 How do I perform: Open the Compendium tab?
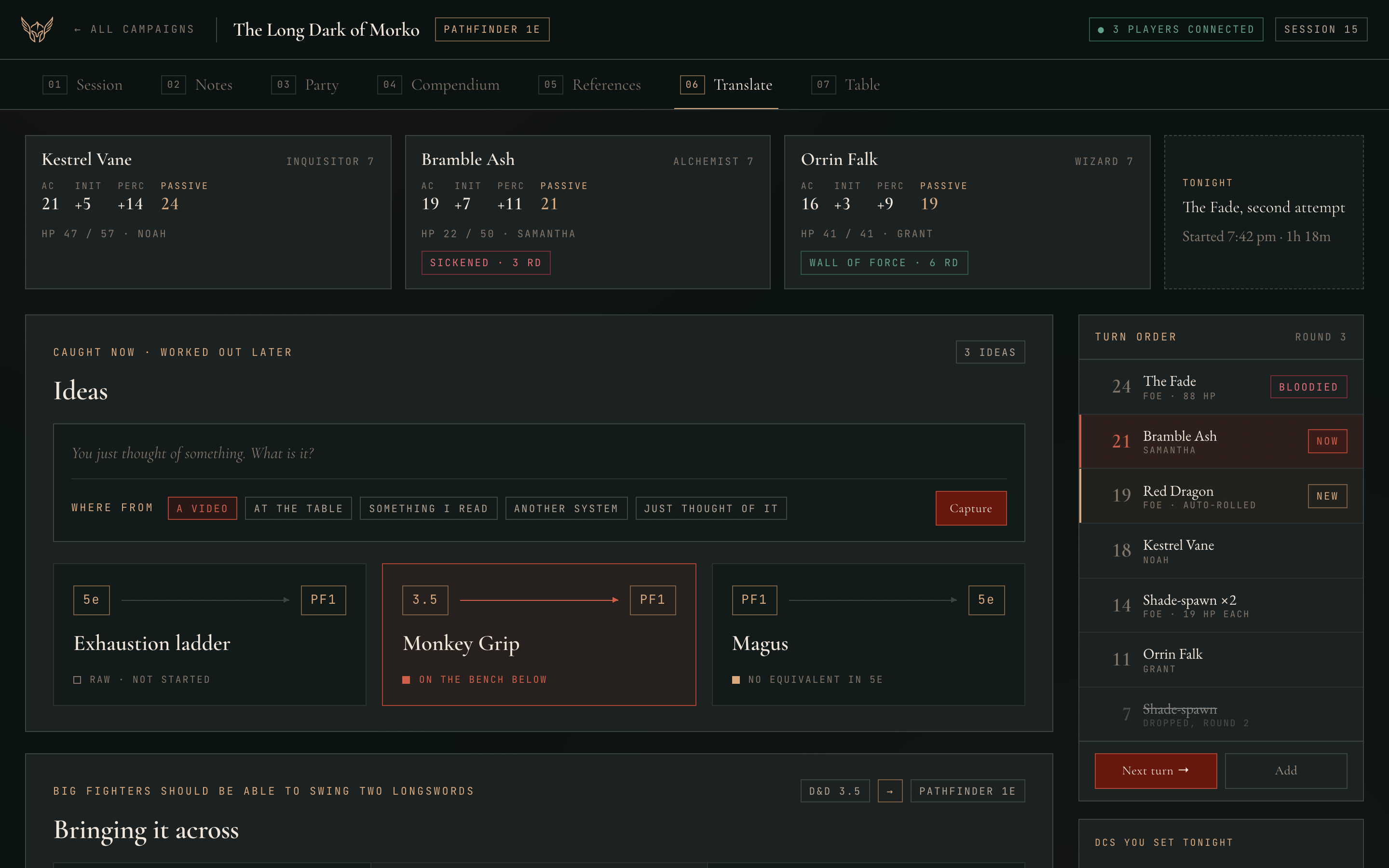(438, 85)
